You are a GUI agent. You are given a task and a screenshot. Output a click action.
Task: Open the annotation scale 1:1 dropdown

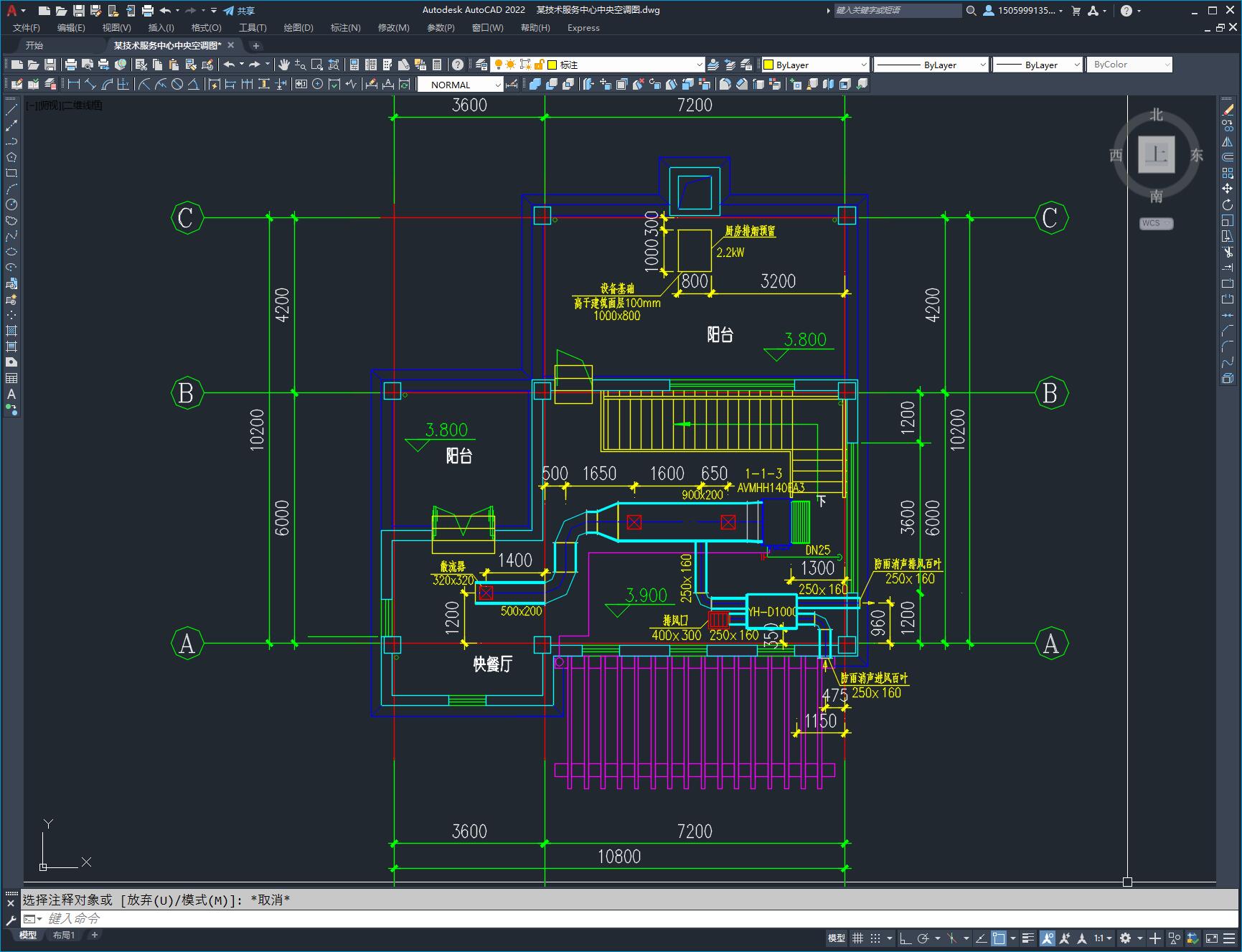[1103, 938]
